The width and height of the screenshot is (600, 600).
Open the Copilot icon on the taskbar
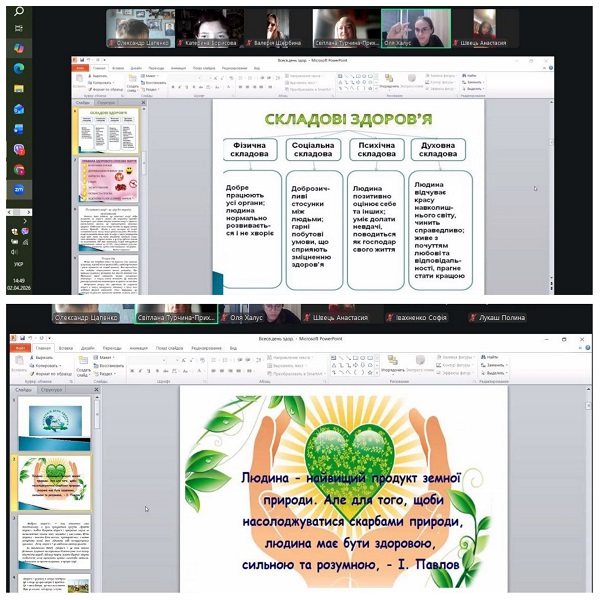(x=19, y=47)
